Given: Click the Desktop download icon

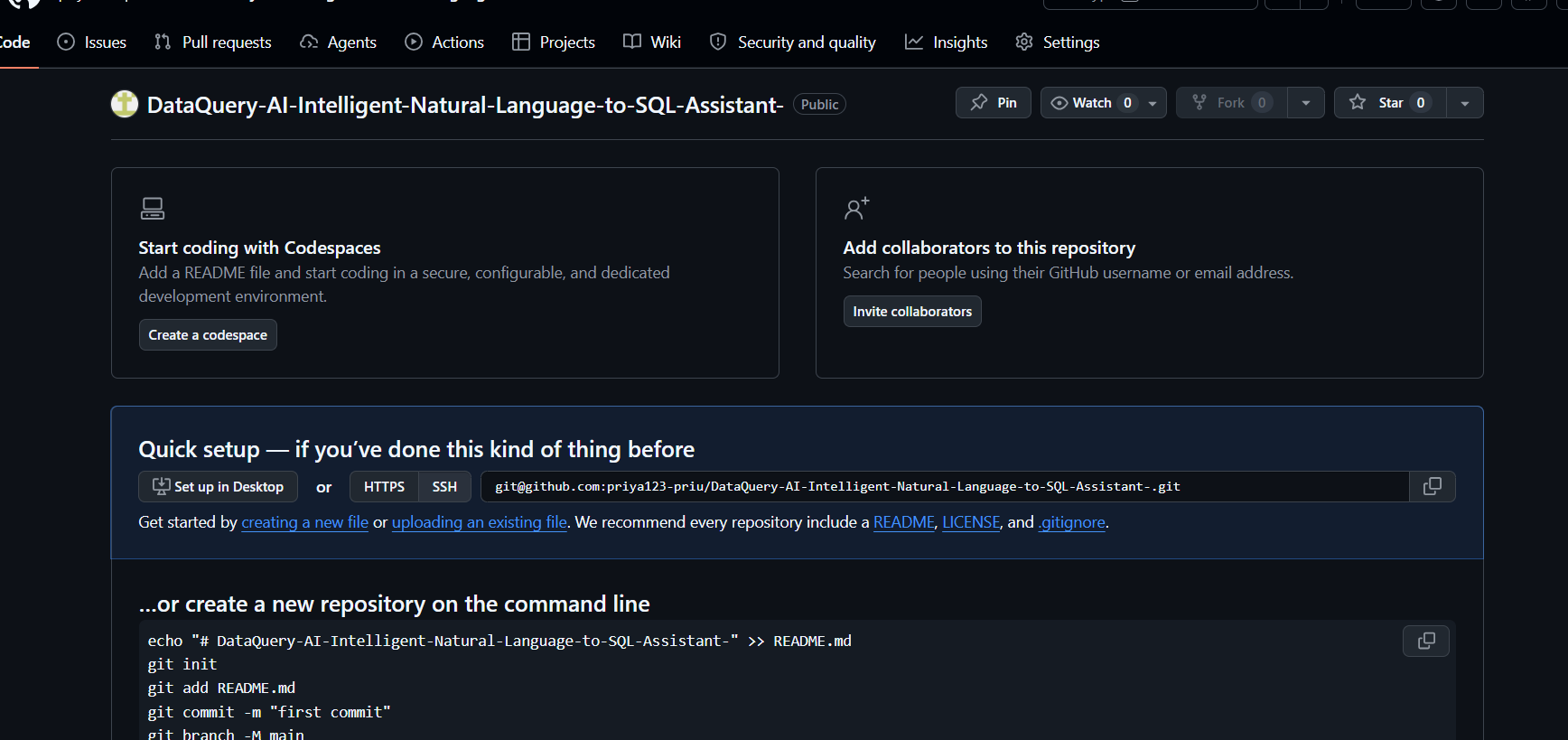Looking at the screenshot, I should (162, 486).
